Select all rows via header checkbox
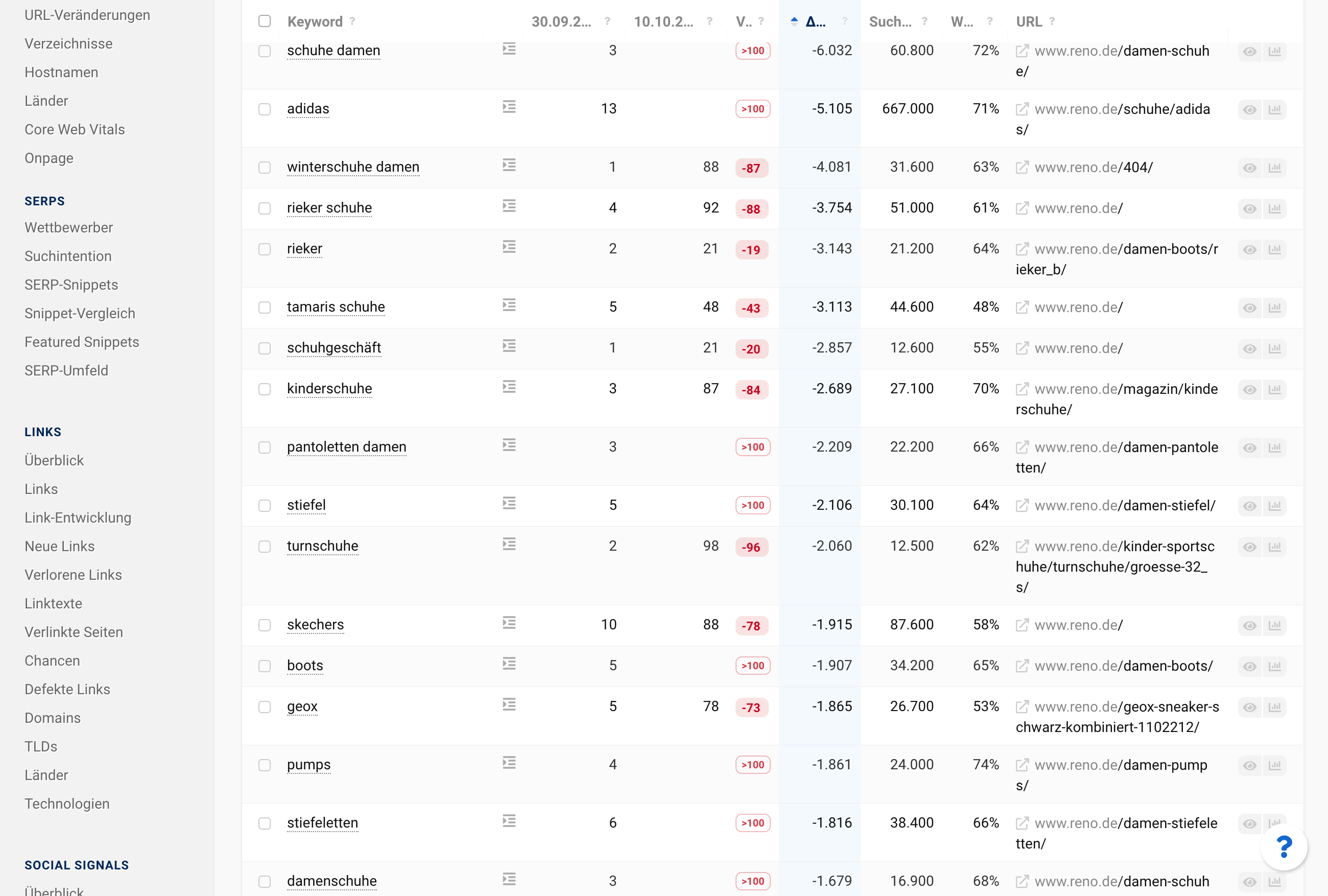The image size is (1328, 896). click(265, 21)
